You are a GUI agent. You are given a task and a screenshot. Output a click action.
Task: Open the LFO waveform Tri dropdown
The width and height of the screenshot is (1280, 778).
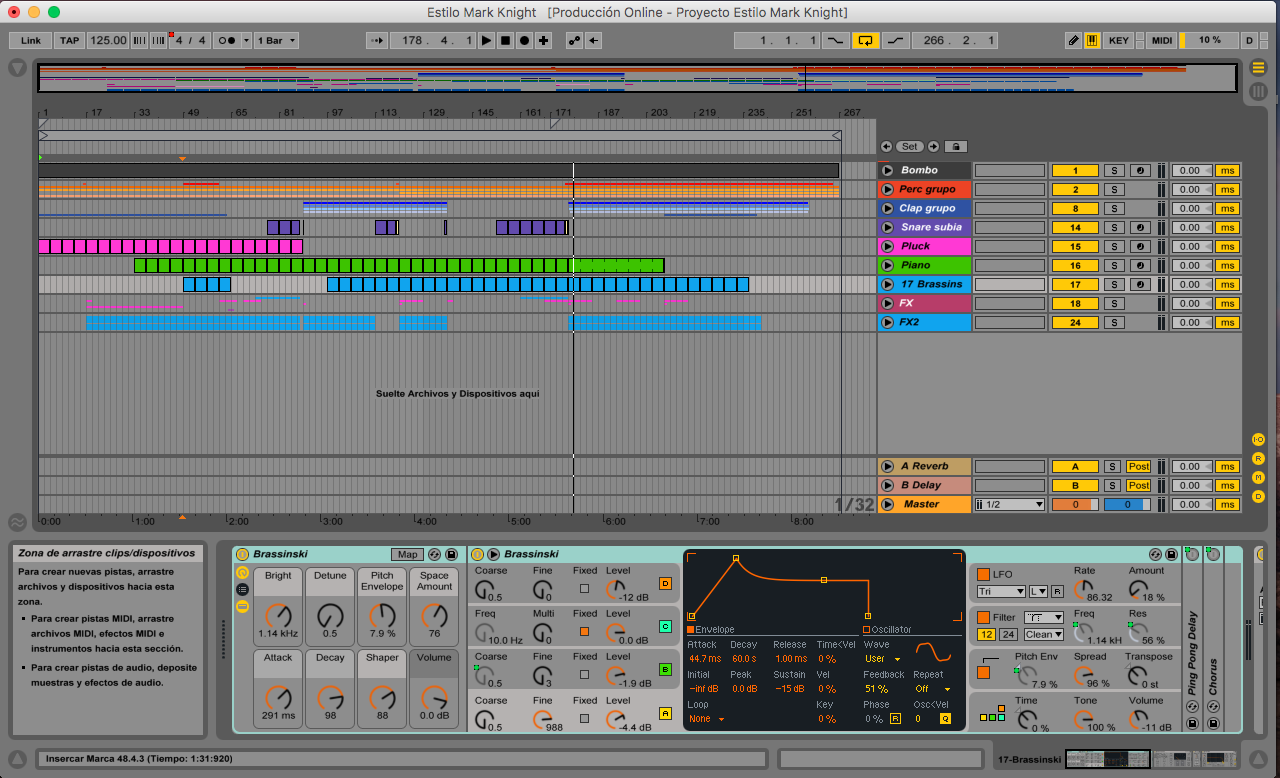[x=1001, y=592]
